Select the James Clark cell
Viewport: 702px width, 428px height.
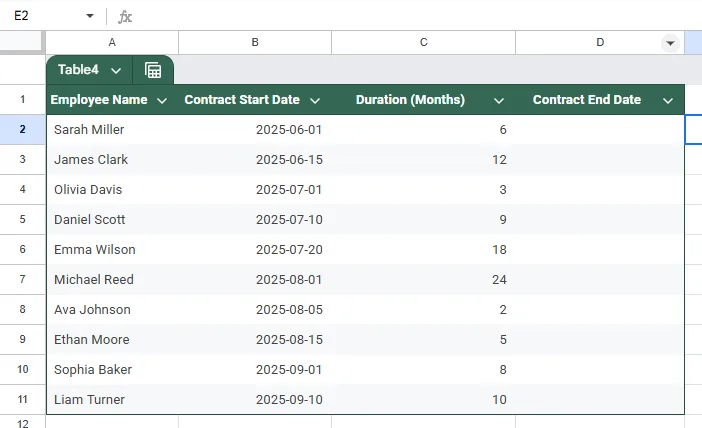tap(112, 159)
